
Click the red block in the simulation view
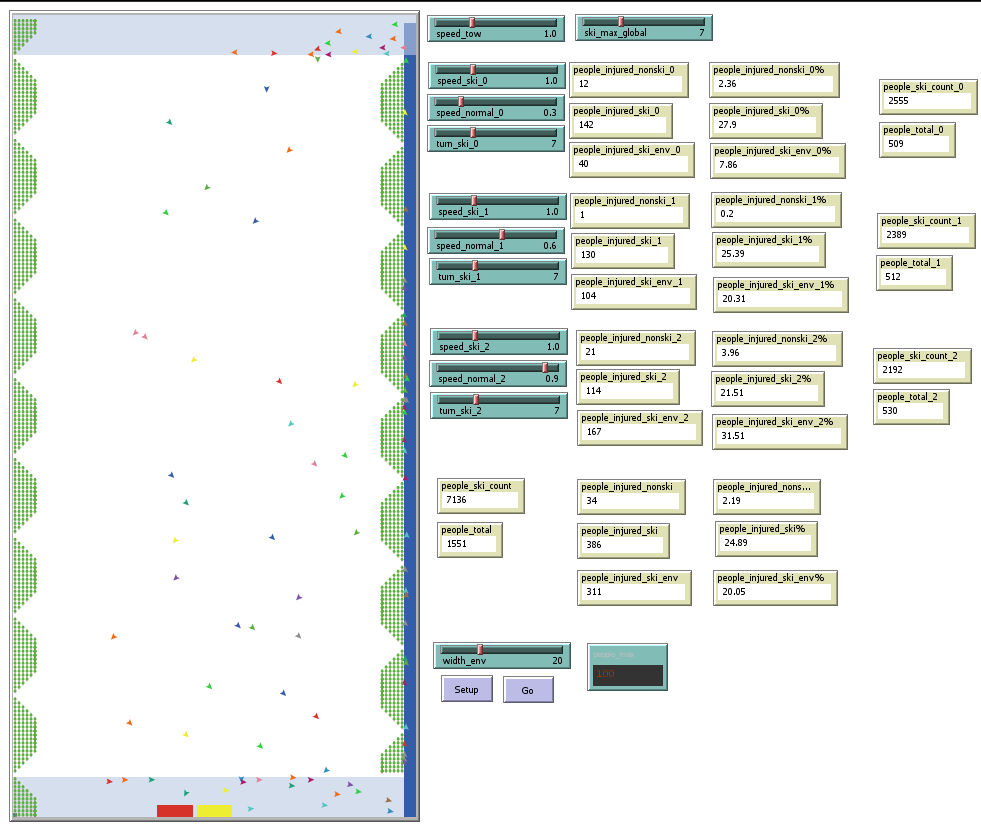(174, 811)
